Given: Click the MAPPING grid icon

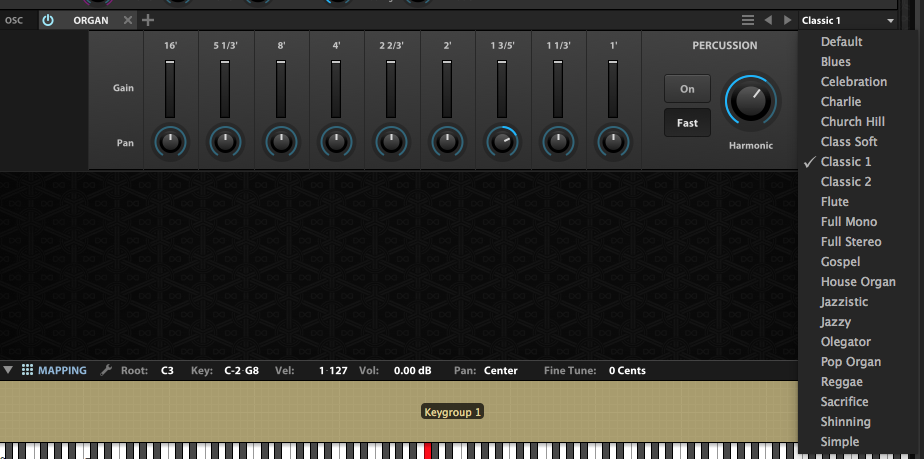Looking at the screenshot, I should [27, 371].
